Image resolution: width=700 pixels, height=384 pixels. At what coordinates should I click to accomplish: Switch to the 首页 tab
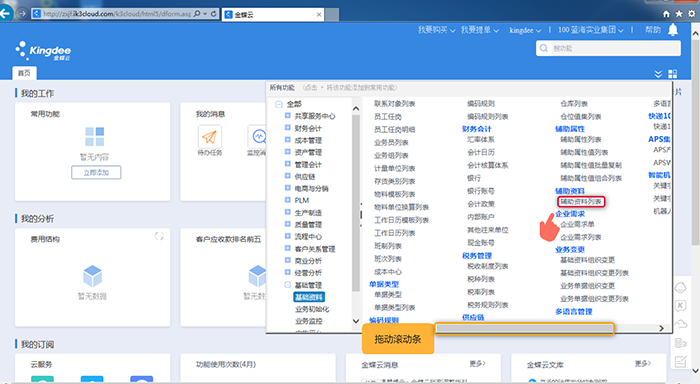(x=24, y=73)
